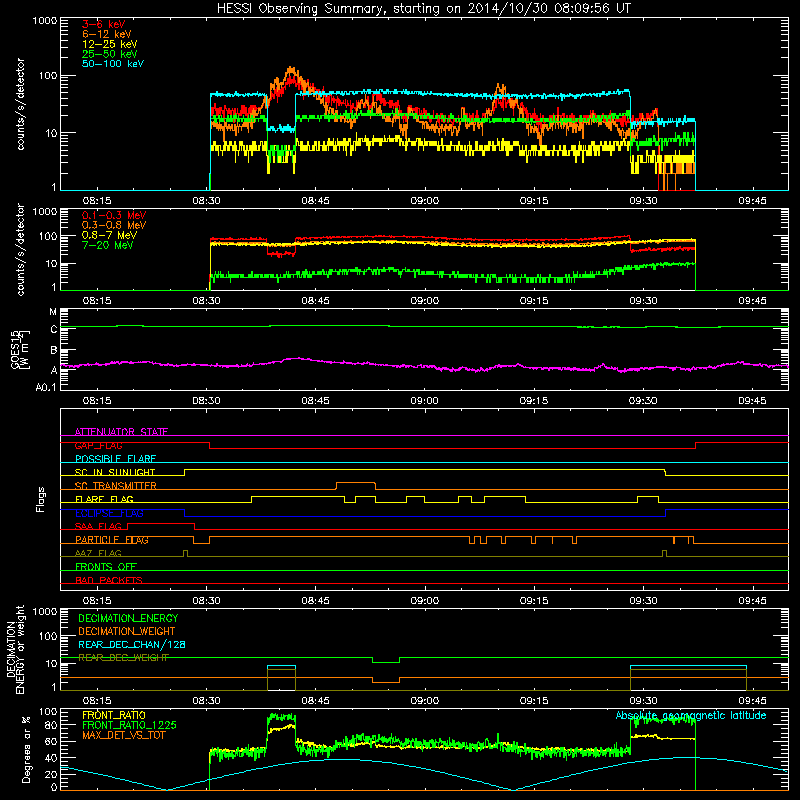This screenshot has width=800, height=800.
Task: Click the DECIMATION_ENERGY legend label
Action: [128, 618]
